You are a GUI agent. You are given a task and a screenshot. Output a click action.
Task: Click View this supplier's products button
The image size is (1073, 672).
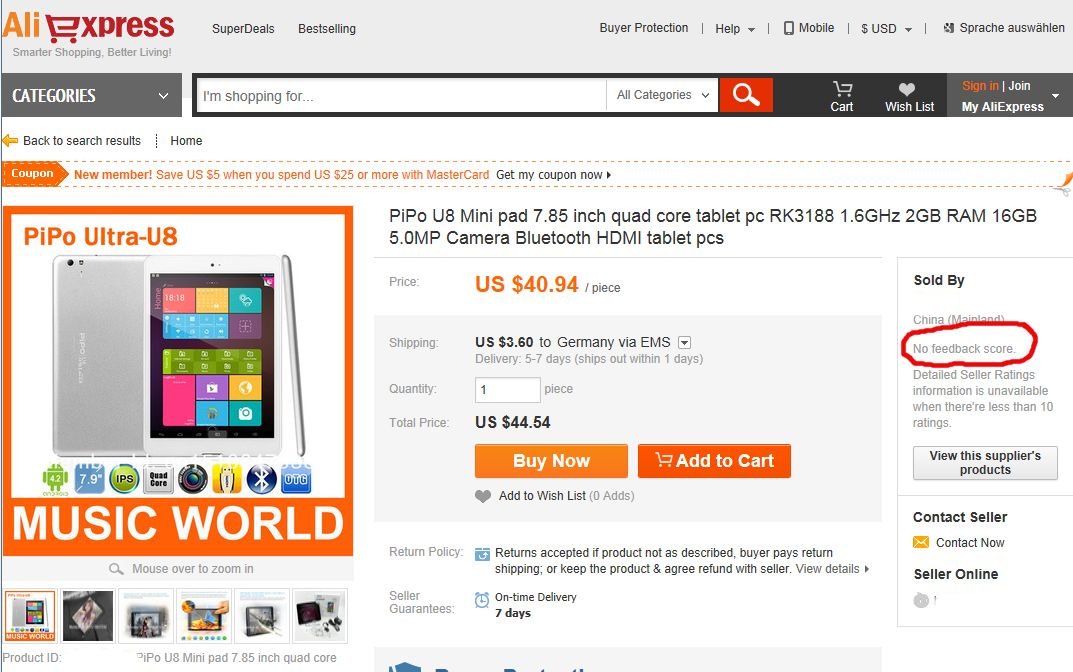[985, 463]
